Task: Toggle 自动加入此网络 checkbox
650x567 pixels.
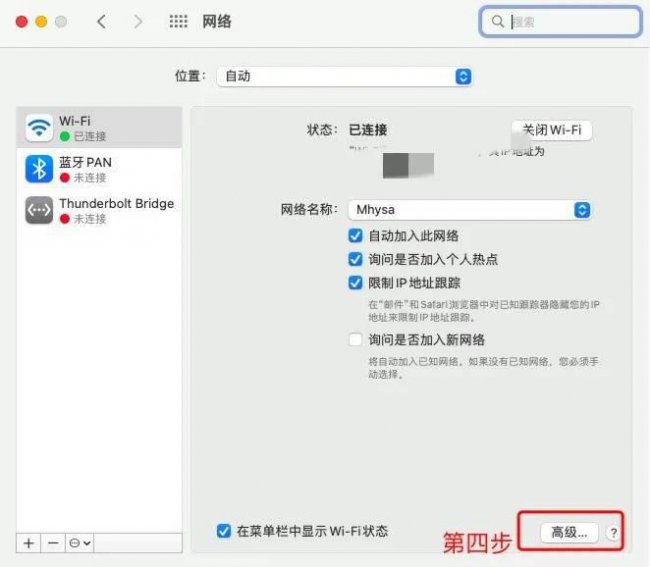Action: (355, 235)
